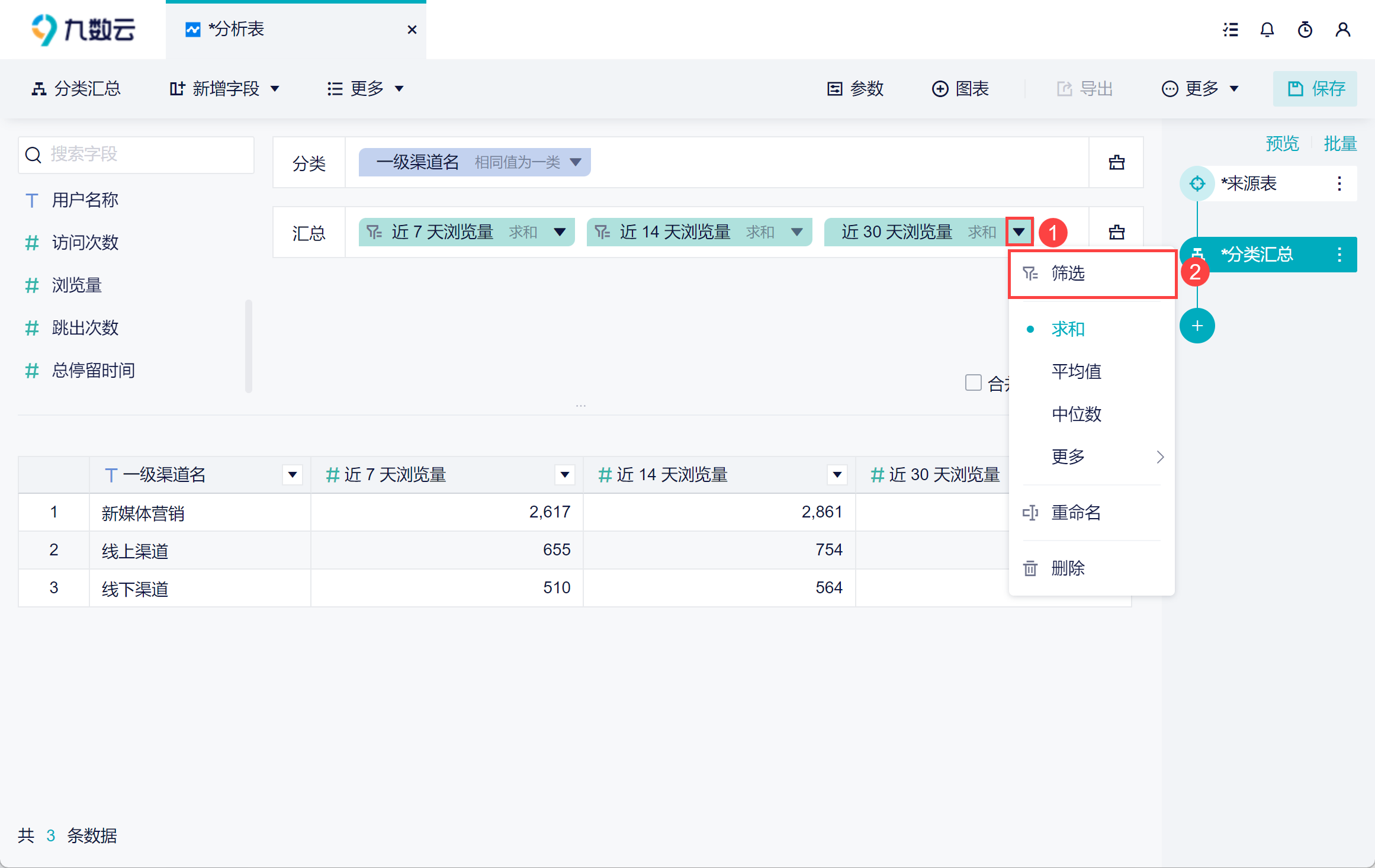Click the clear icon in 汇总 row
This screenshot has height=868, width=1375.
coord(1116,232)
